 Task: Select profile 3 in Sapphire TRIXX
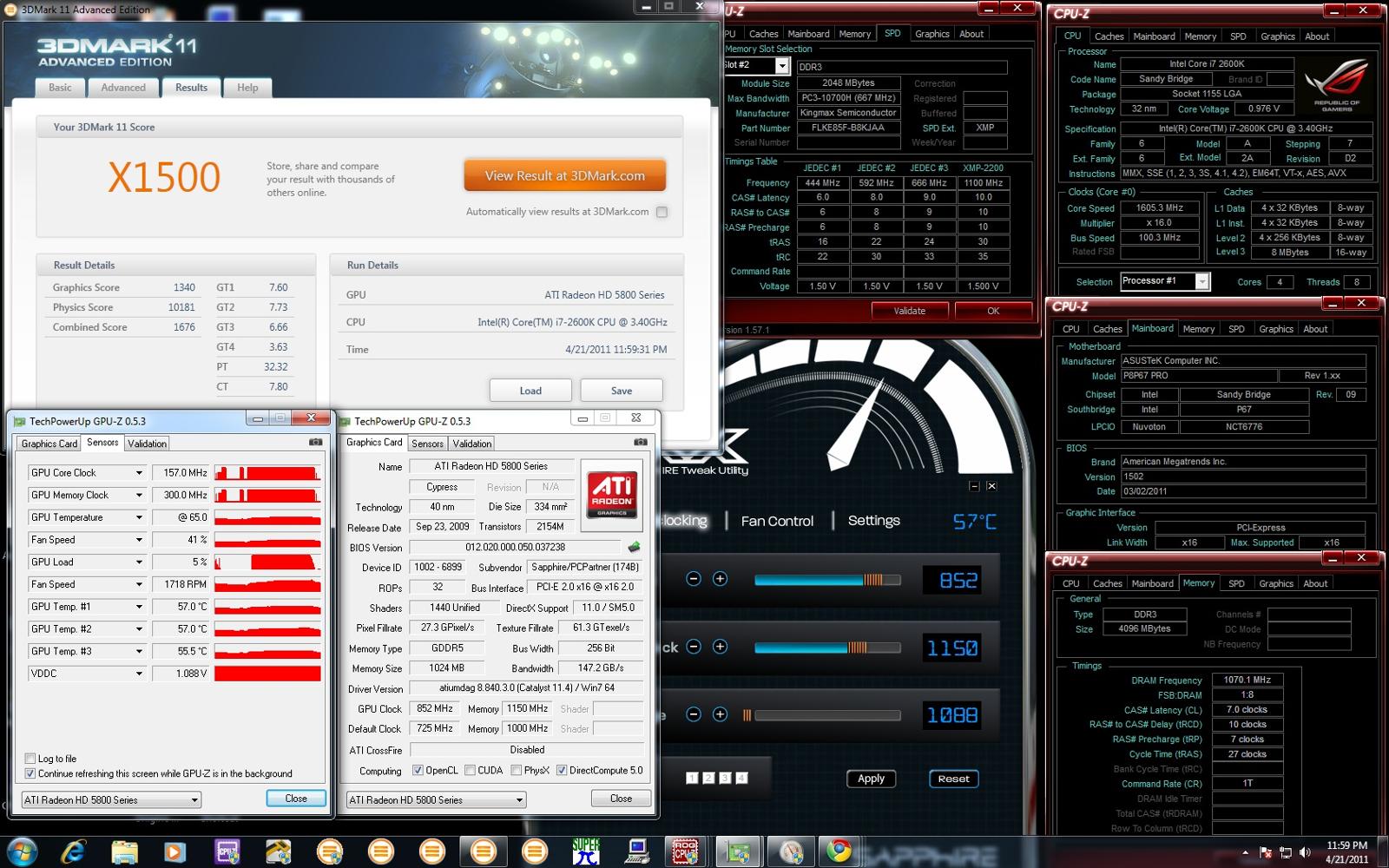725,778
